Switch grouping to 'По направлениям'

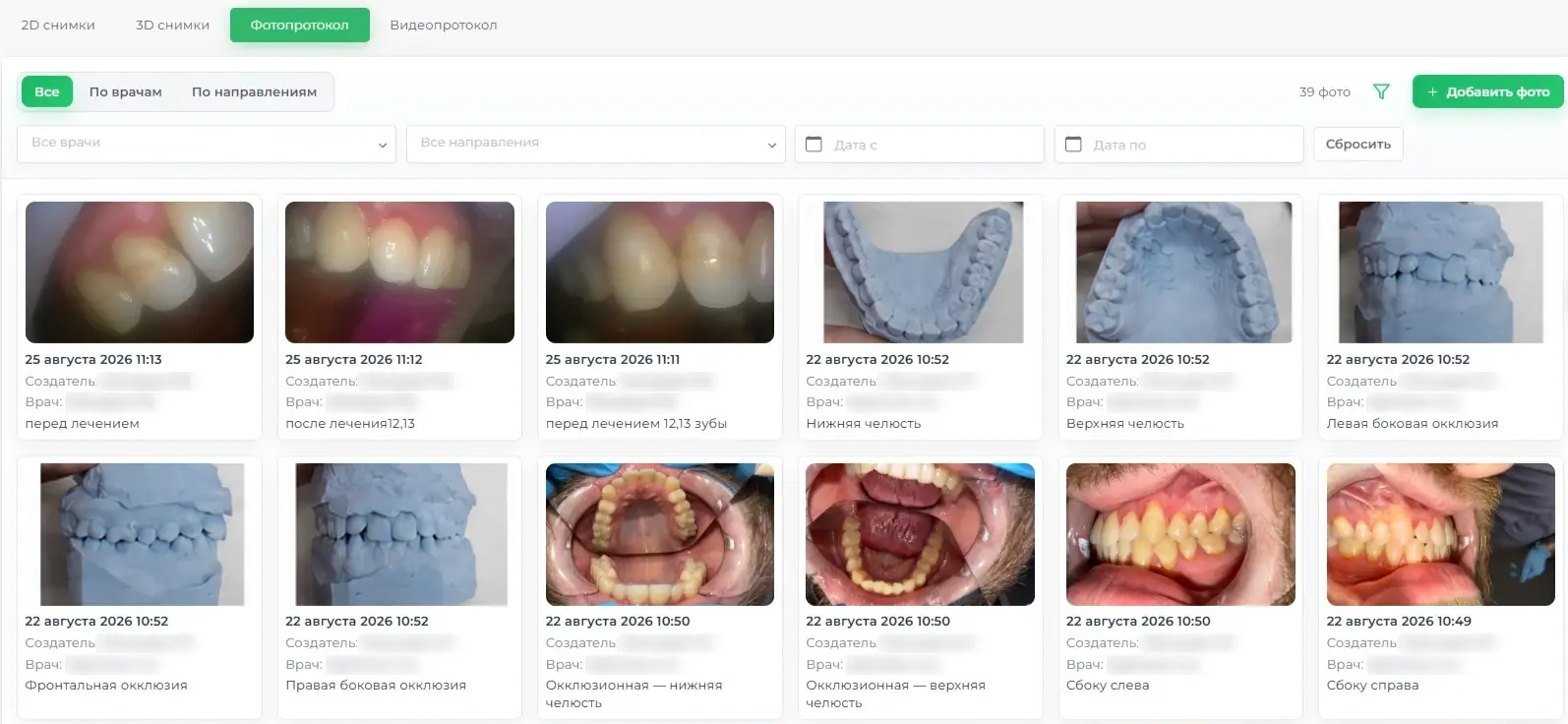tap(254, 91)
